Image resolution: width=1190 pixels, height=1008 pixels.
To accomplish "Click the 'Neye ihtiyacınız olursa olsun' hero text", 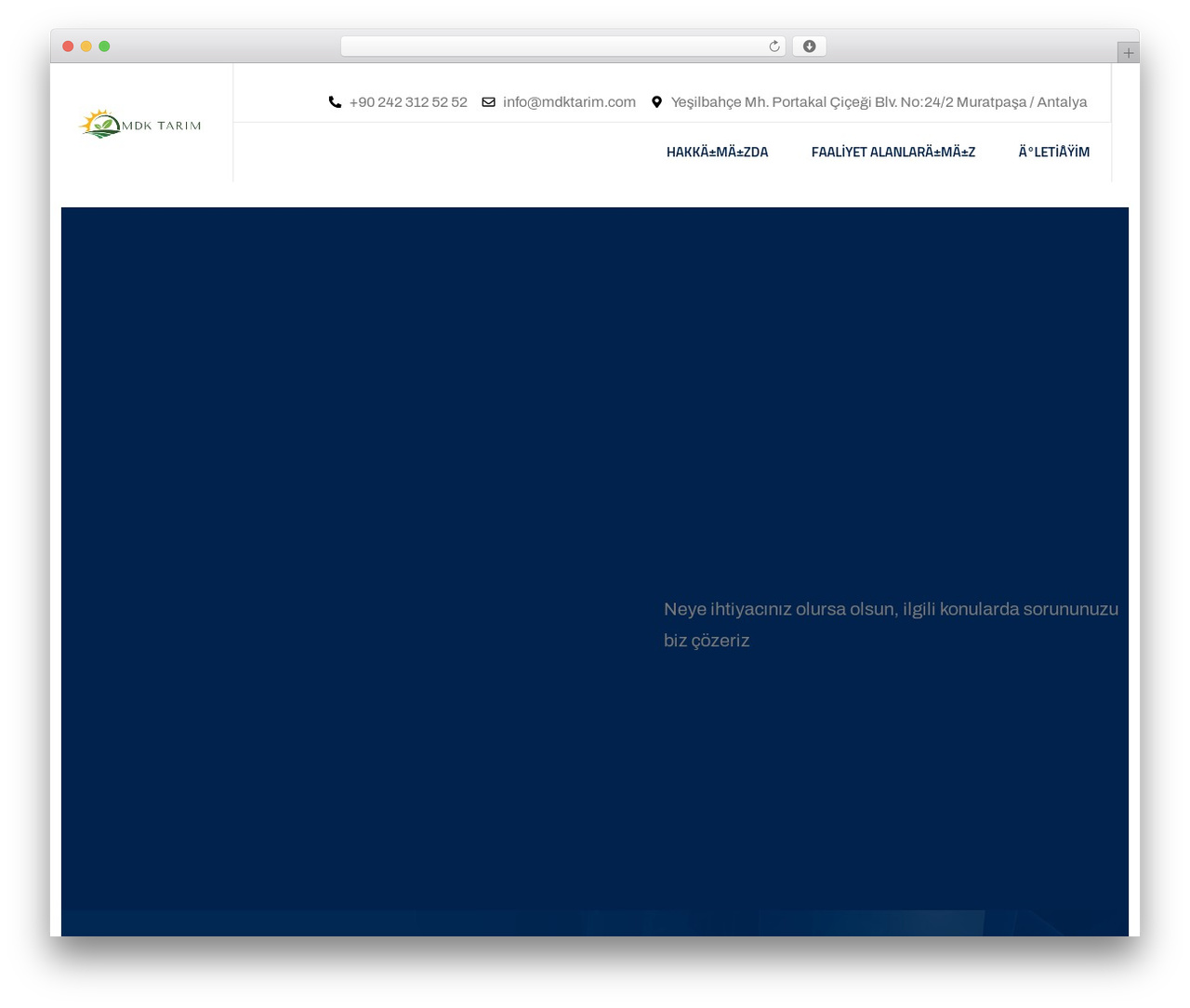I will tap(891, 625).
